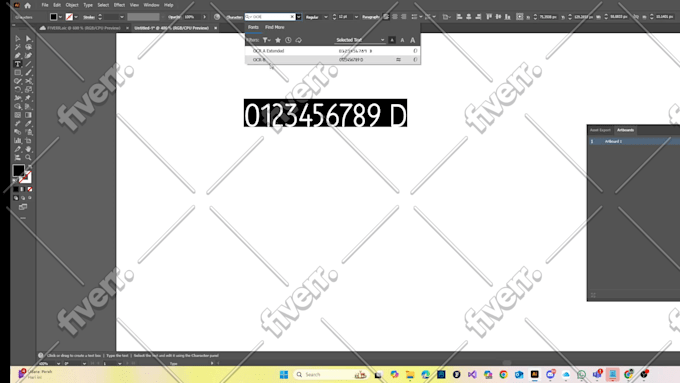Click the control bar fill swatch
Screen dimensions: 680x383
(53, 17)
